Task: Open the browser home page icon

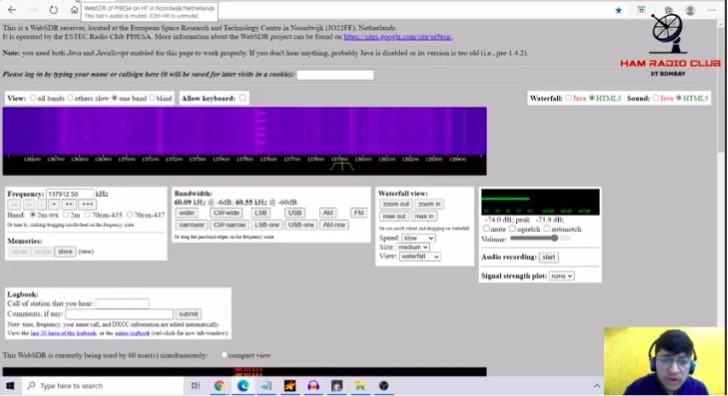Action: tap(74, 10)
